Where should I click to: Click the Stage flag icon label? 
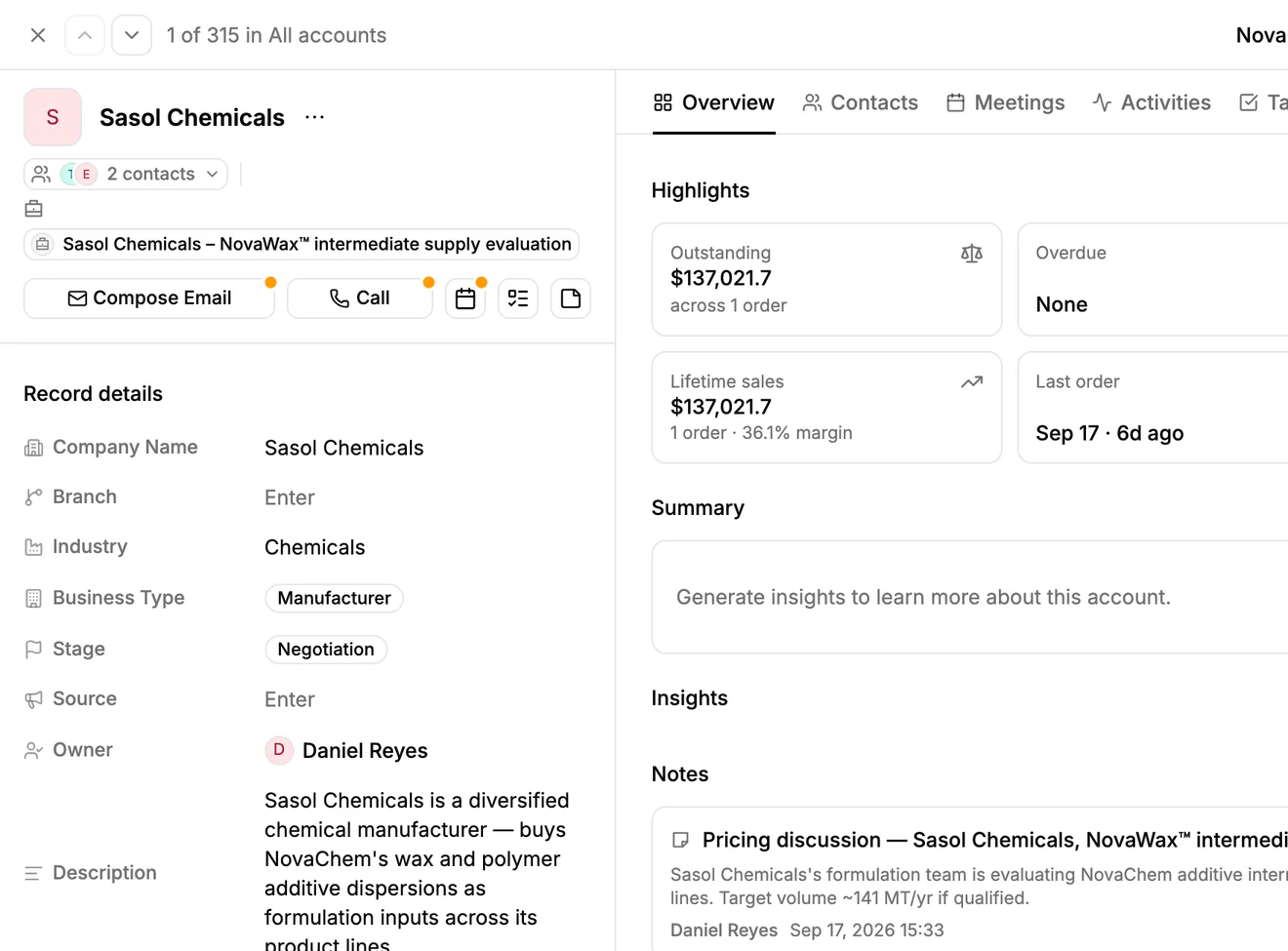click(33, 649)
